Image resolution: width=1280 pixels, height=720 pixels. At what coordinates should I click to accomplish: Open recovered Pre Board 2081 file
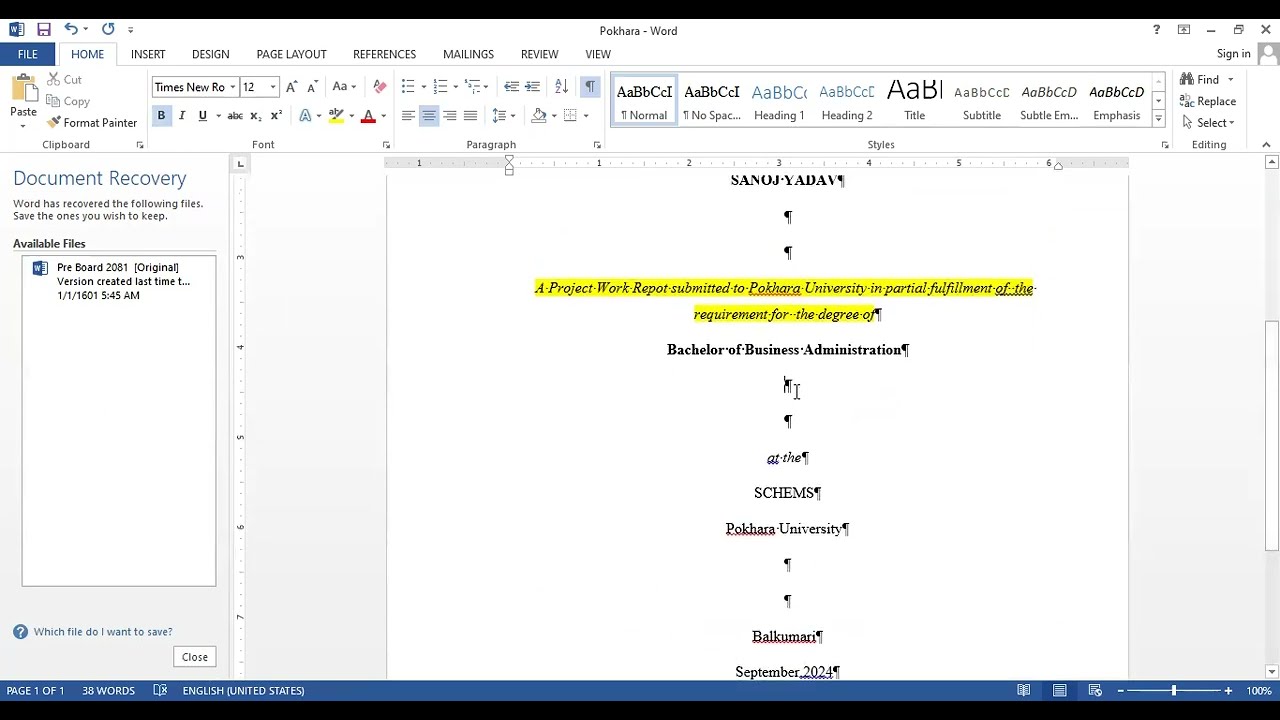point(119,281)
